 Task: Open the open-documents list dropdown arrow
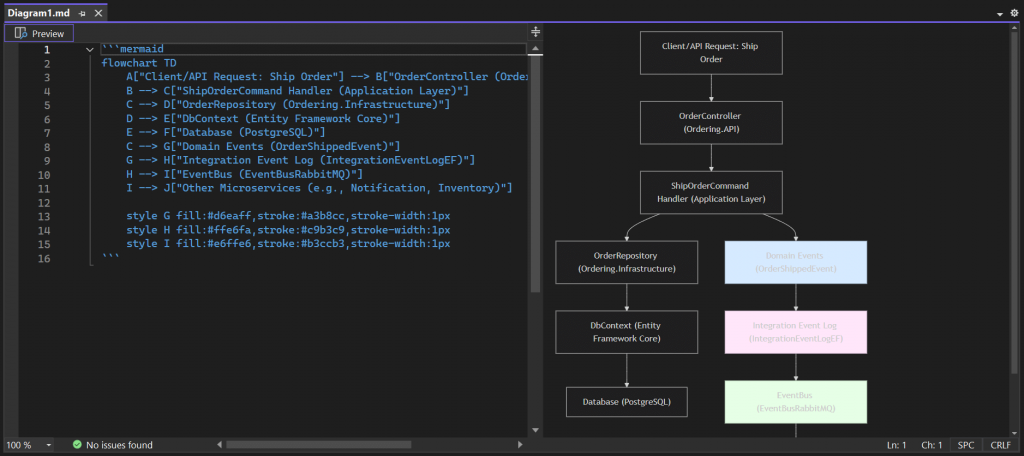click(1000, 14)
